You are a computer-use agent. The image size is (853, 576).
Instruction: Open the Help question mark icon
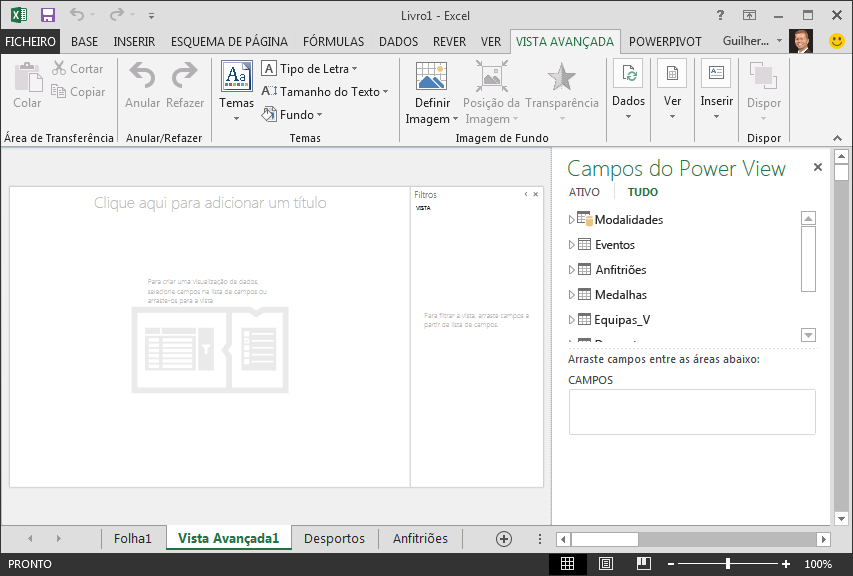(x=720, y=15)
